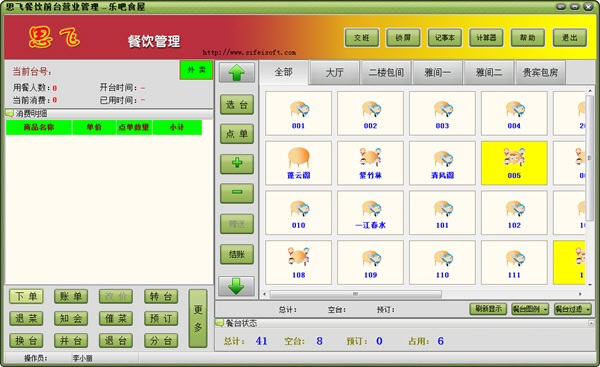Click the 点单 order button
Viewport: 600px width, 367px height.
(x=237, y=134)
